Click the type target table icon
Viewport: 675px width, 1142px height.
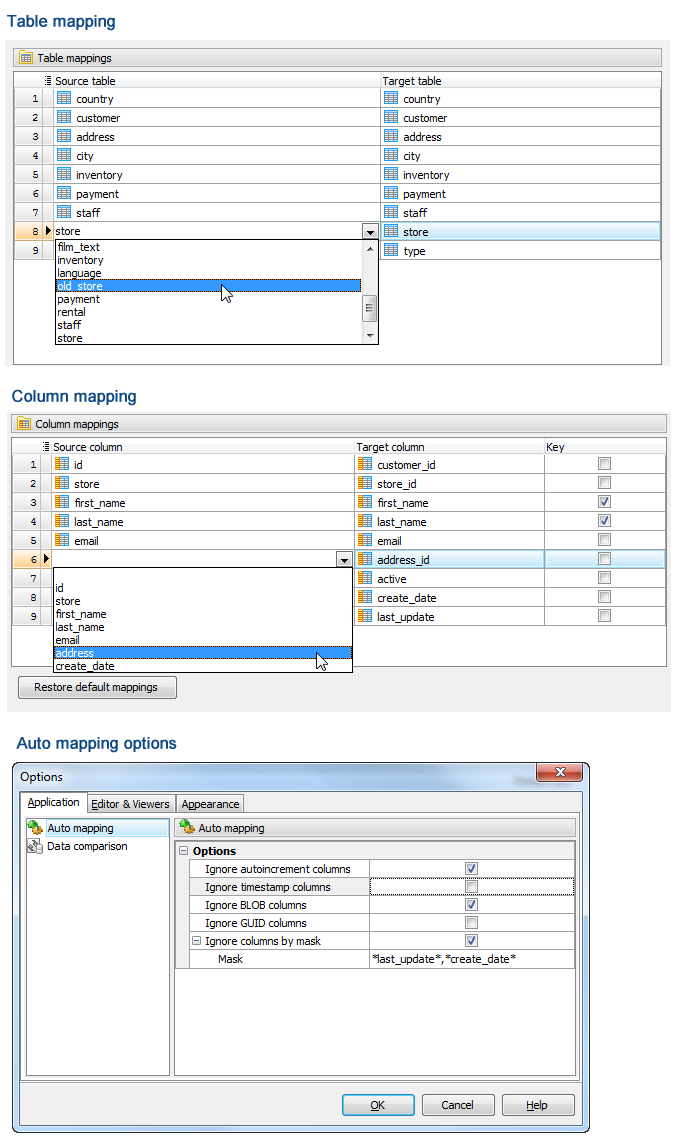391,251
